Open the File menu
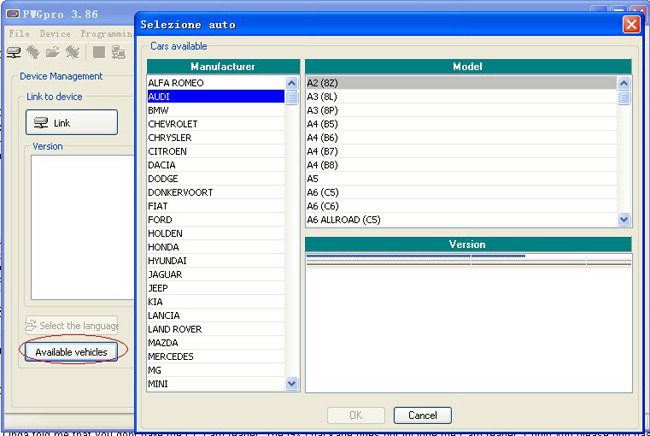The height and width of the screenshot is (436, 650). [19, 34]
